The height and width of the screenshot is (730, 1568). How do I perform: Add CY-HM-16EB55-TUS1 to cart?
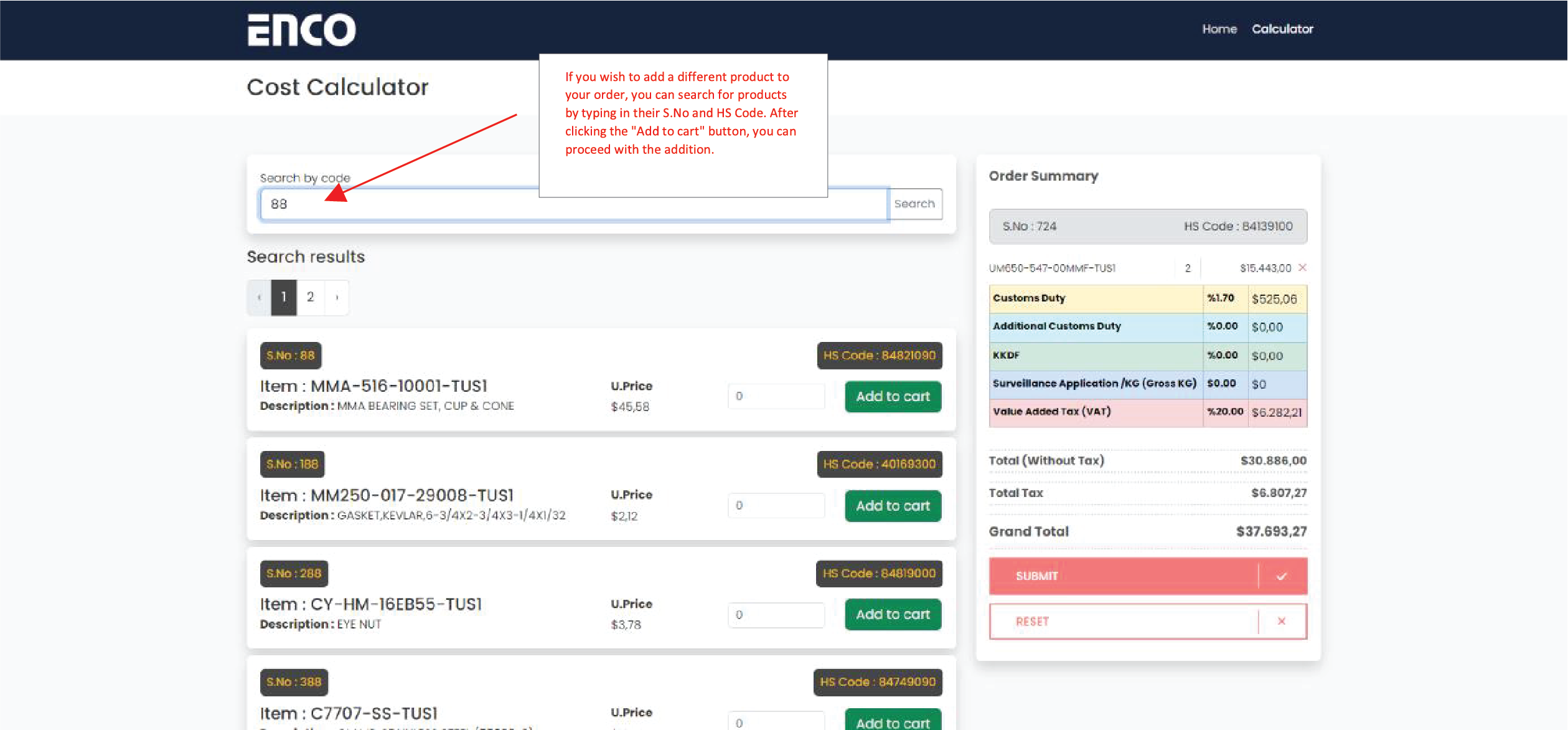coord(893,614)
